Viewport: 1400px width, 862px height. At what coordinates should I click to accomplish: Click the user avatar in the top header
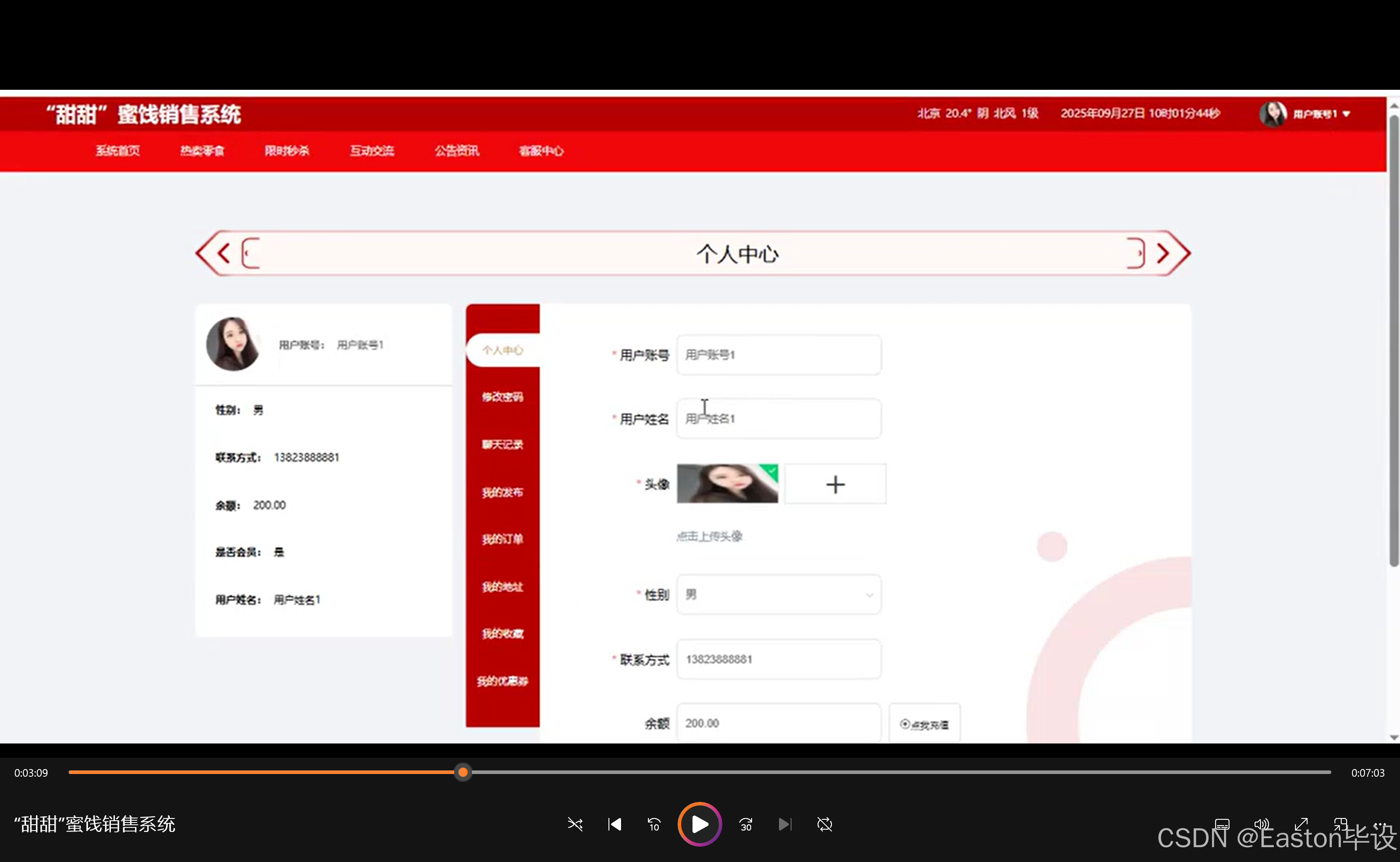(x=1273, y=114)
